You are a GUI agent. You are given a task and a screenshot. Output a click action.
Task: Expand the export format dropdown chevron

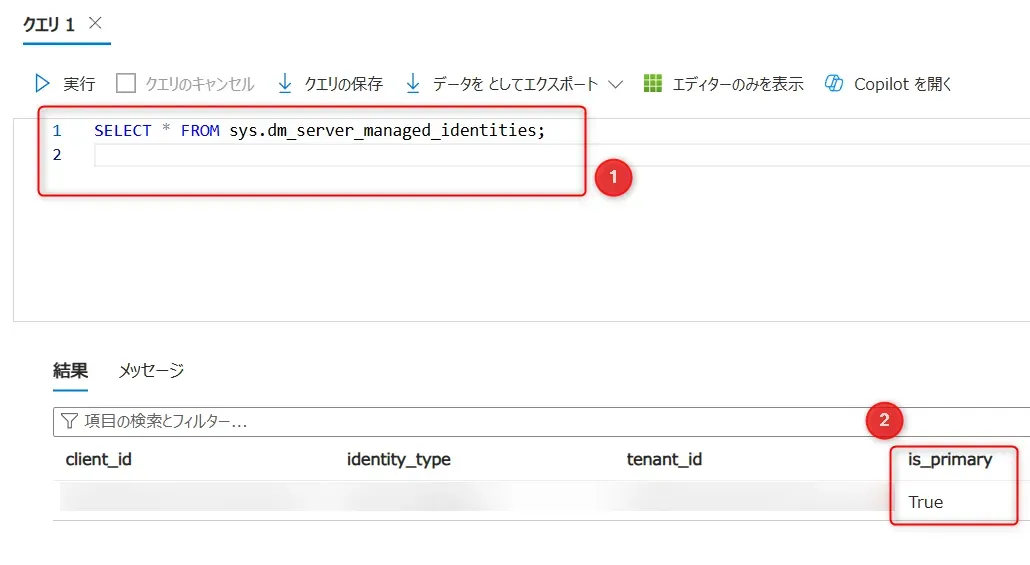click(616, 84)
